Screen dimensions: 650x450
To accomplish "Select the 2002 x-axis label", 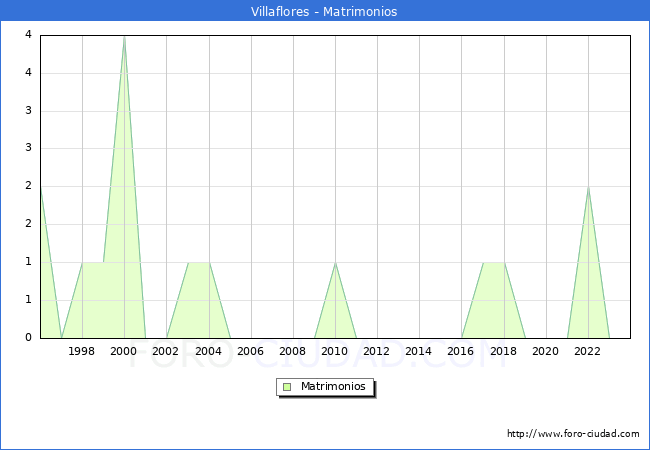I will point(165,351).
